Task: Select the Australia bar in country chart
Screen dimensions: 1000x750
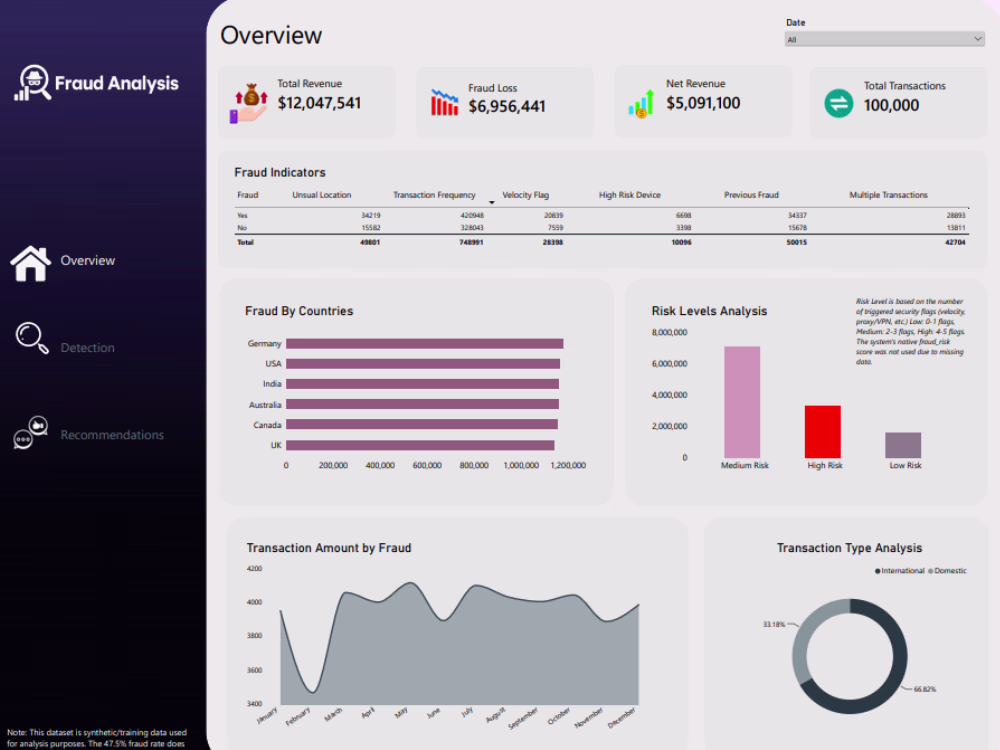Action: pyautogui.click(x=422, y=404)
